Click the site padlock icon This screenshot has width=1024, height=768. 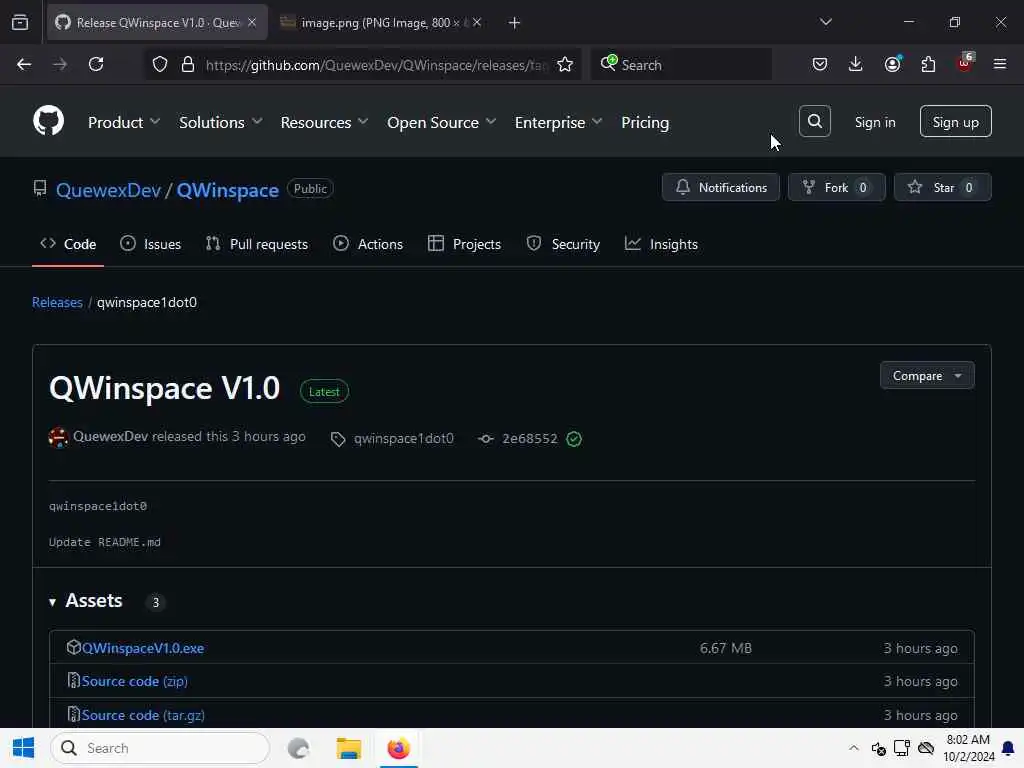coord(187,65)
